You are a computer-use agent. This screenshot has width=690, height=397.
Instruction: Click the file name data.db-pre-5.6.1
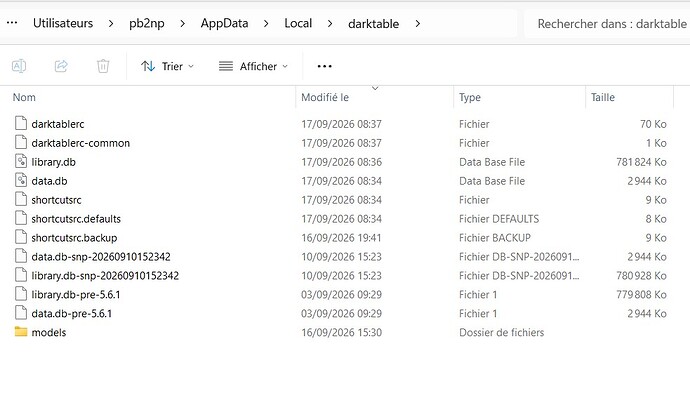point(72,313)
